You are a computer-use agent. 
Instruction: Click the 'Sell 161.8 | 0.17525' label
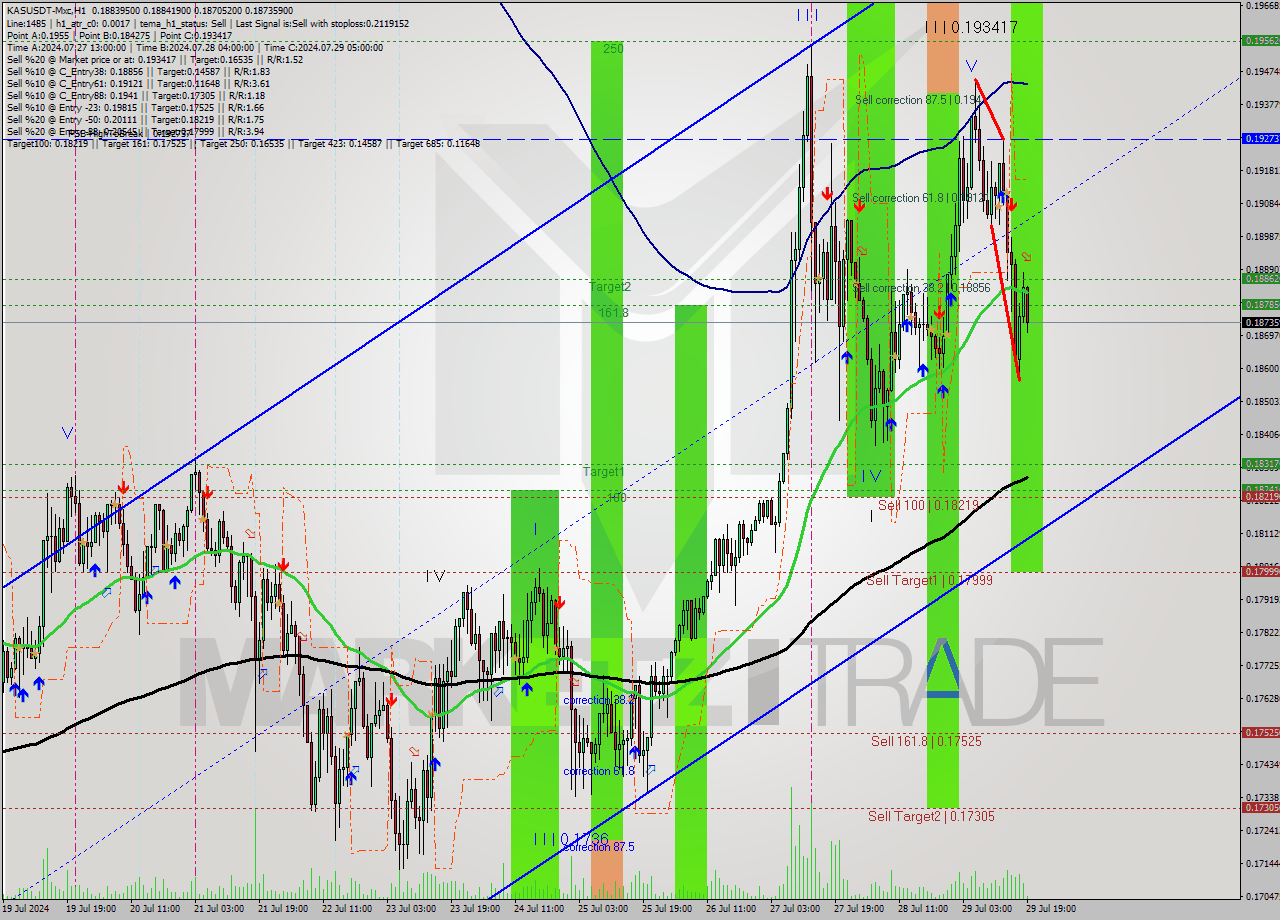925,741
